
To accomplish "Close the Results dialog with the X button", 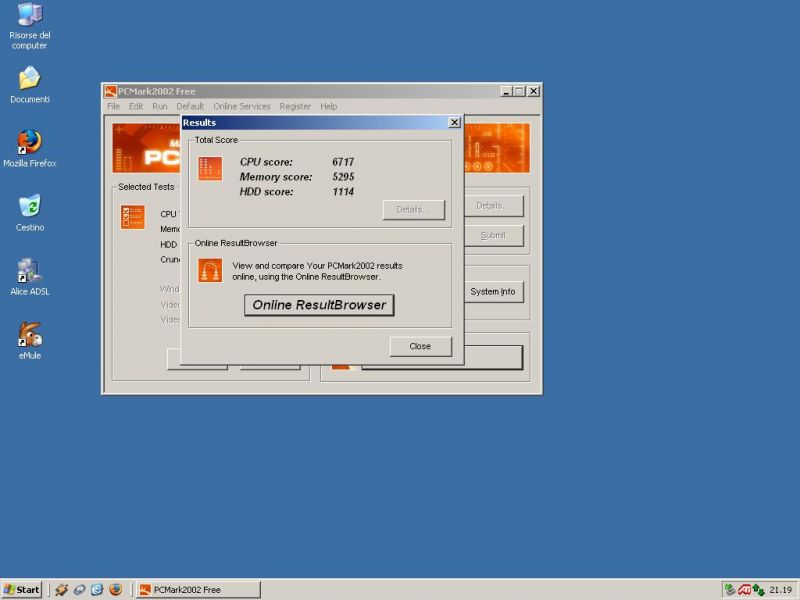I will (454, 122).
